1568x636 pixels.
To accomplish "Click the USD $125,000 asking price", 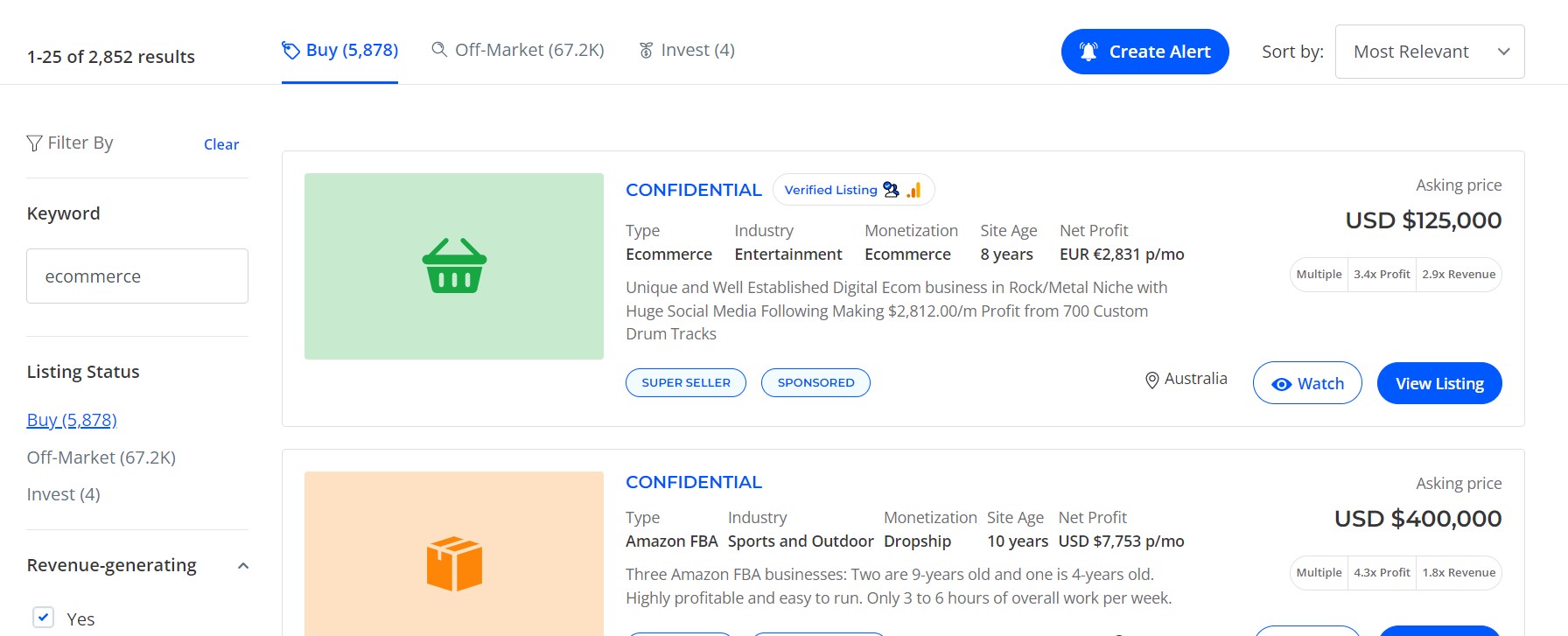I will click(x=1424, y=220).
